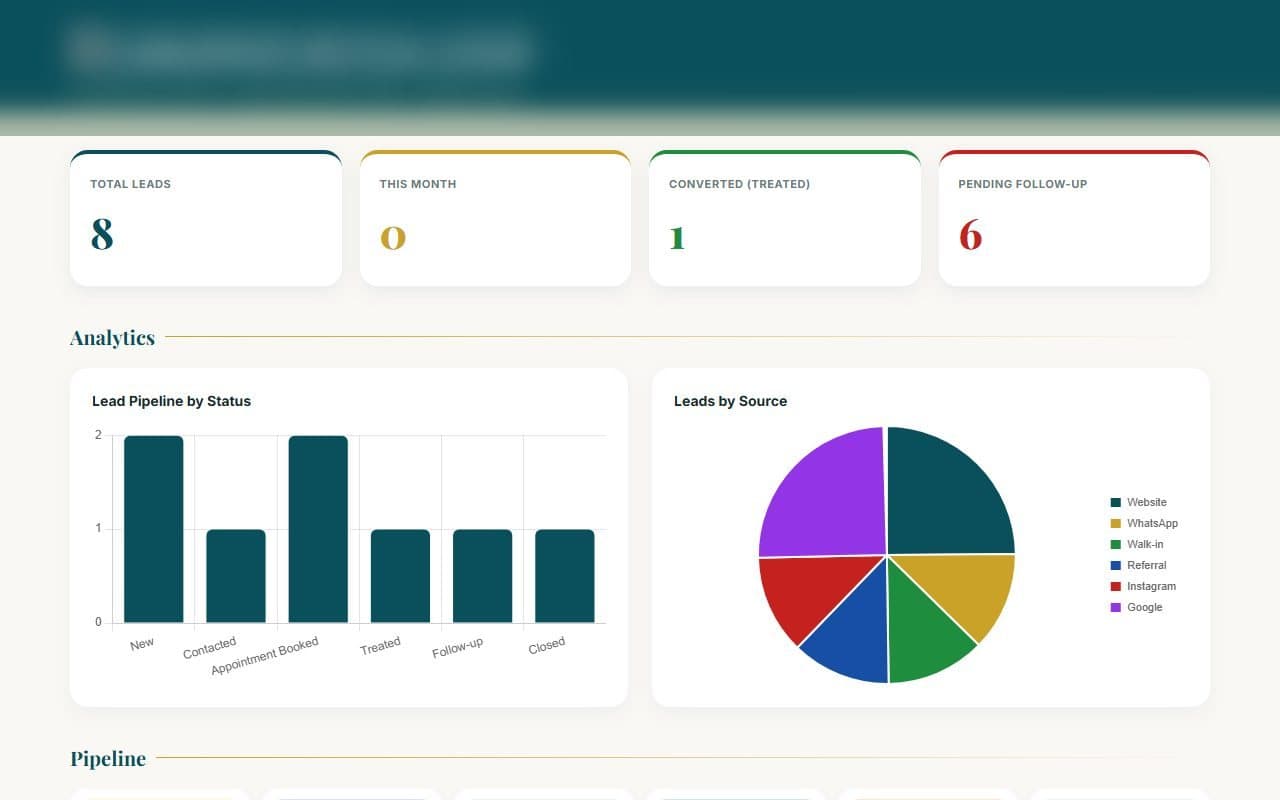Select the Converted (Treated) stat card
The height and width of the screenshot is (800, 1280).
coord(785,218)
